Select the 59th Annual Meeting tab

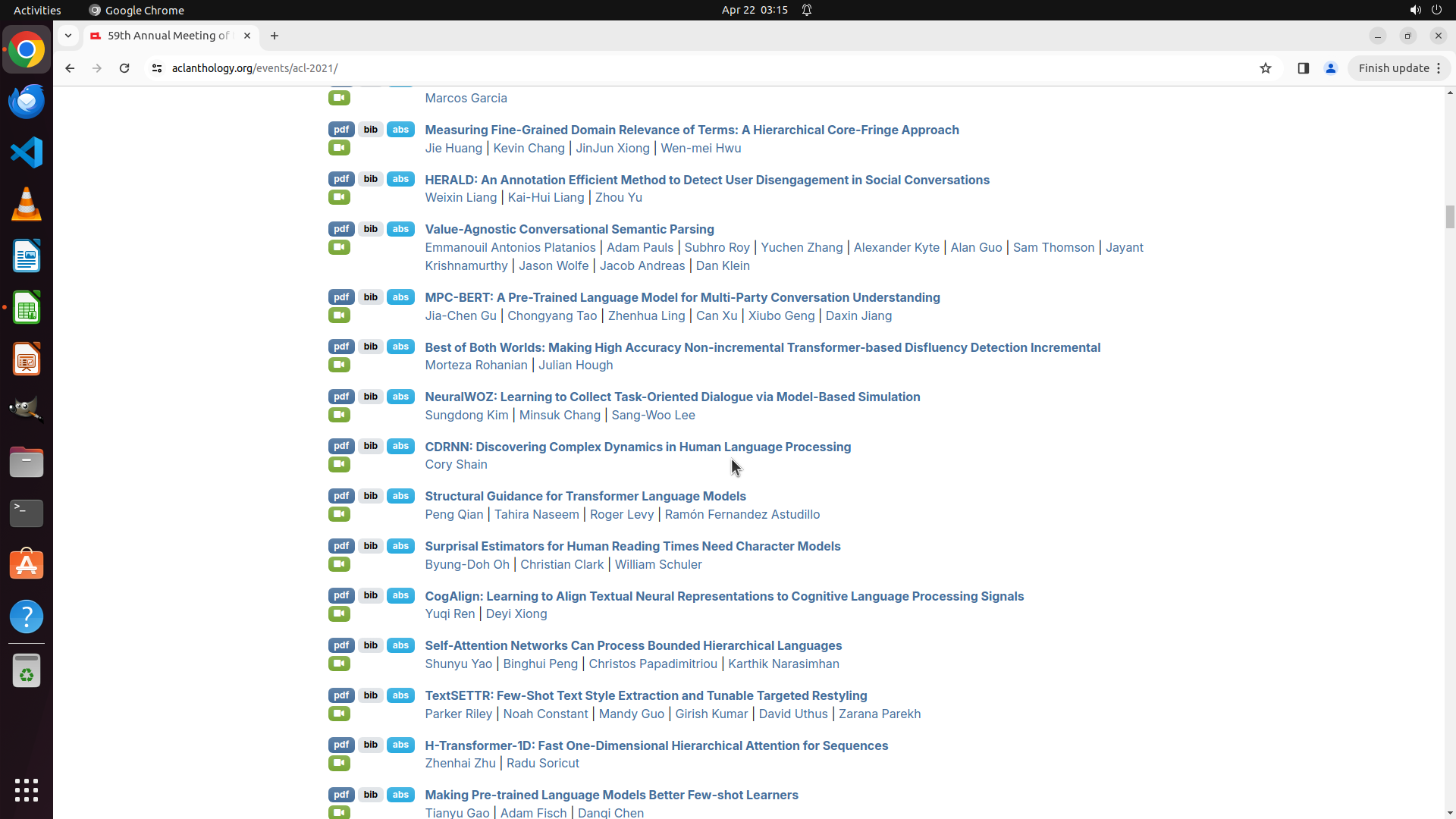[168, 36]
